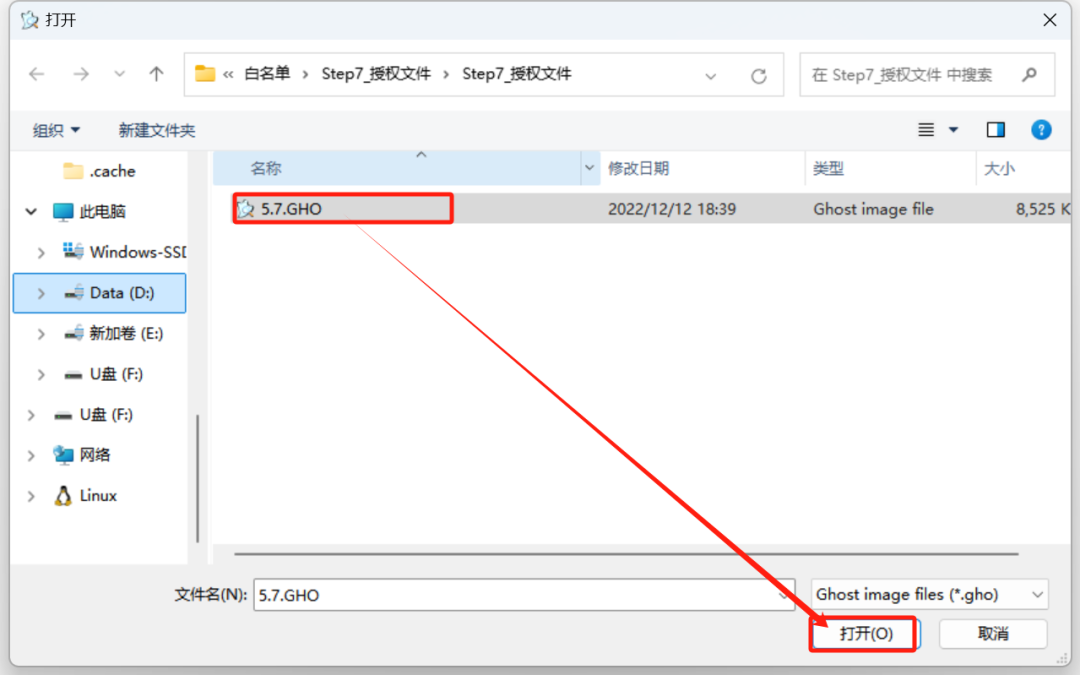
Task: Click 新建文件夹 in the toolbar
Action: [156, 130]
